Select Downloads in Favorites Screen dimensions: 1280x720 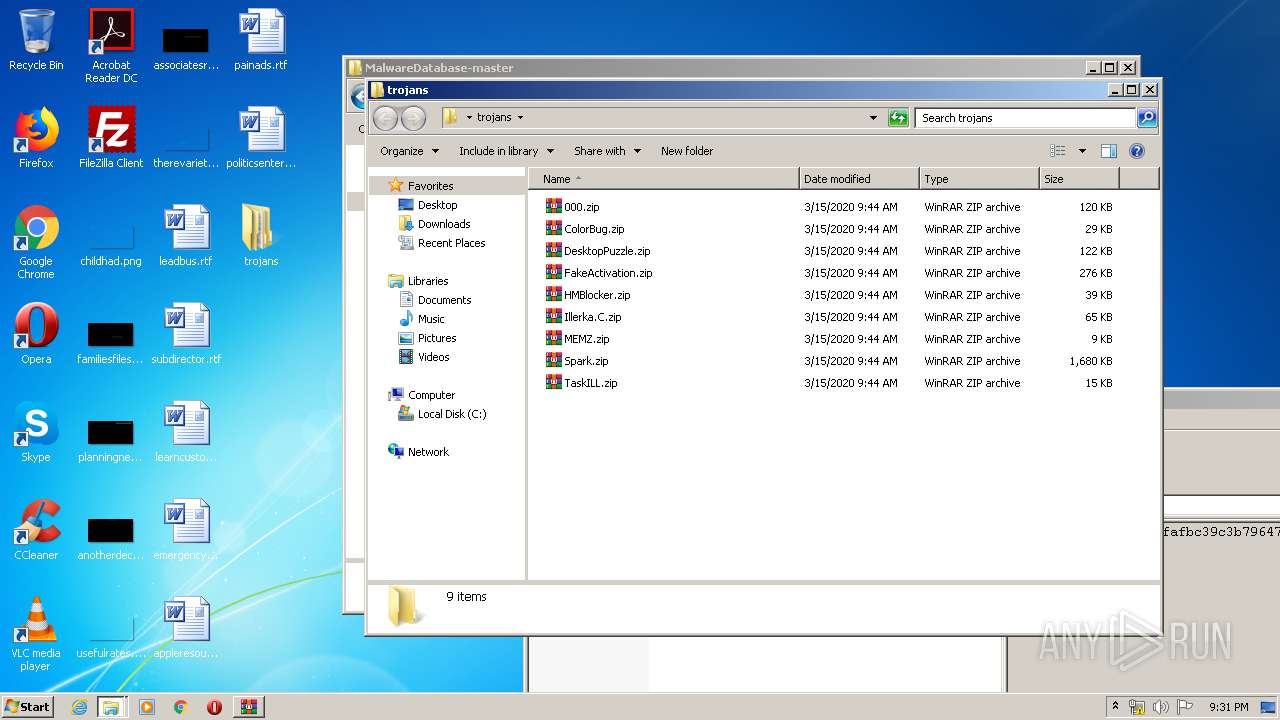click(x=444, y=224)
